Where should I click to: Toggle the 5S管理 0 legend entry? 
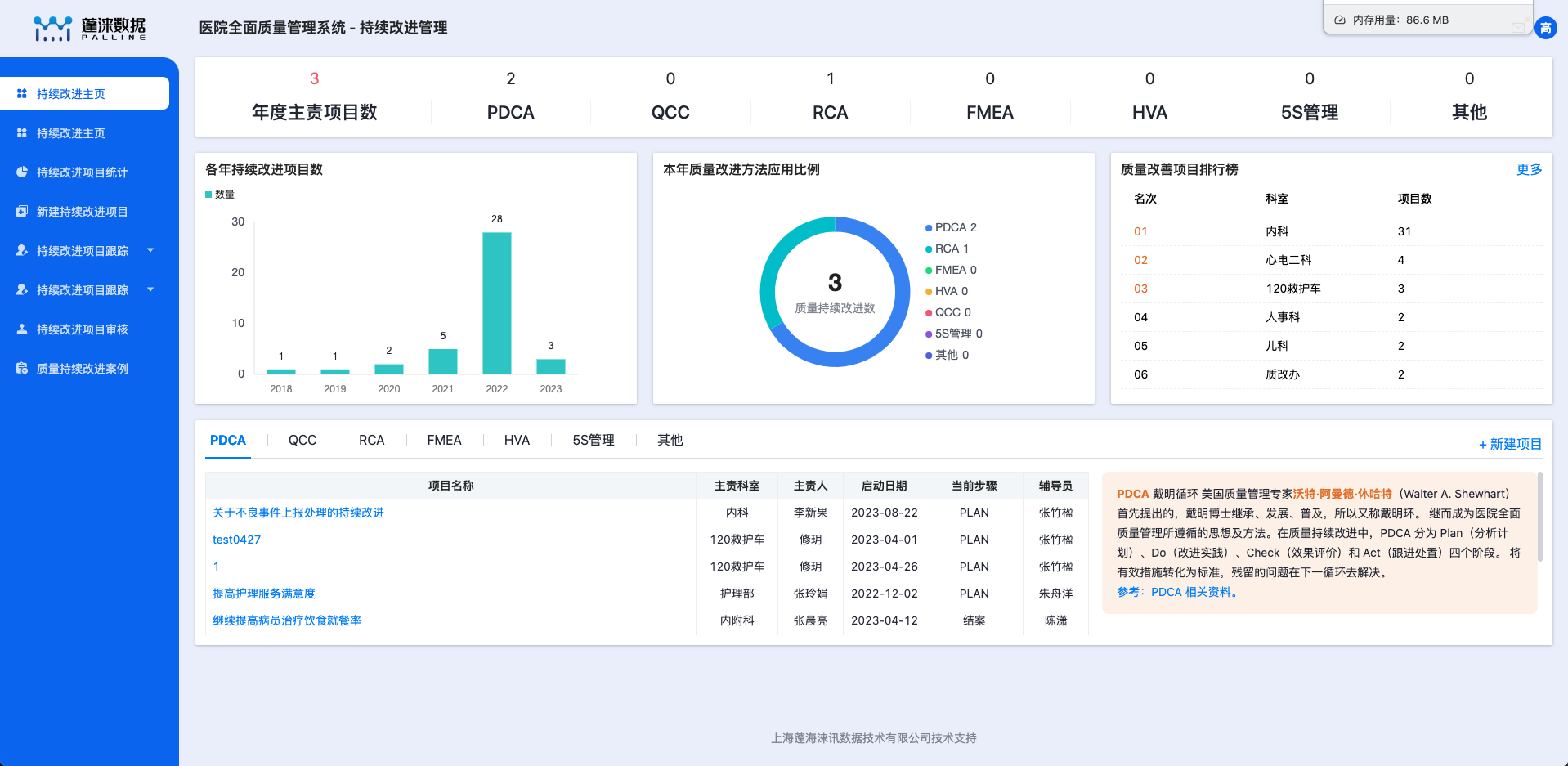[x=954, y=334]
